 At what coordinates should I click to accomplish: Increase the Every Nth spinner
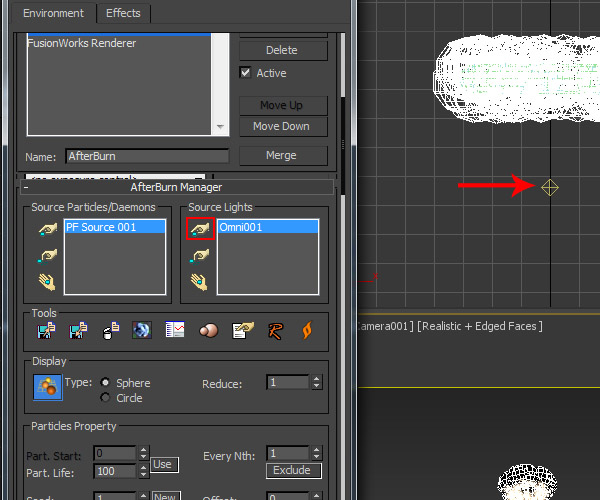click(316, 450)
